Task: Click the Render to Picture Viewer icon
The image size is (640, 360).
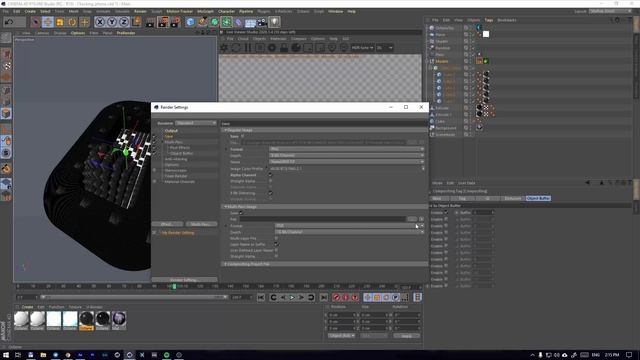Action: pyautogui.click(x=163, y=22)
